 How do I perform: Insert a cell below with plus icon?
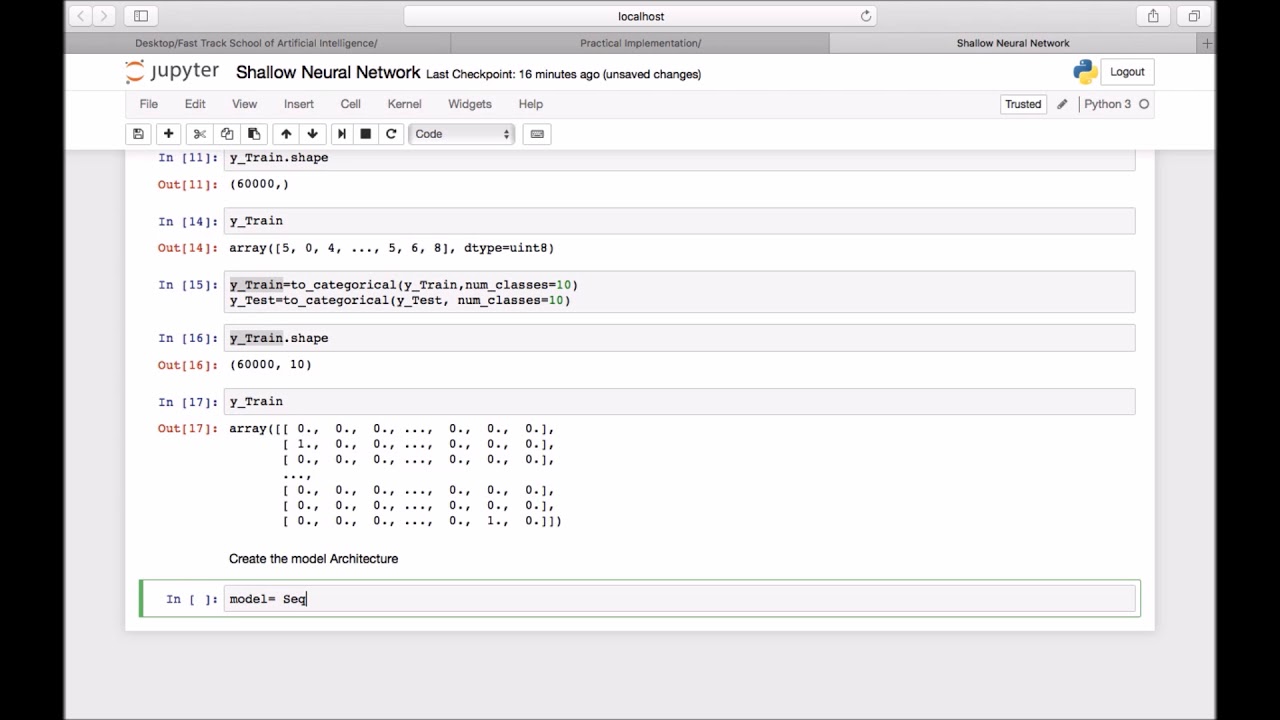[168, 134]
